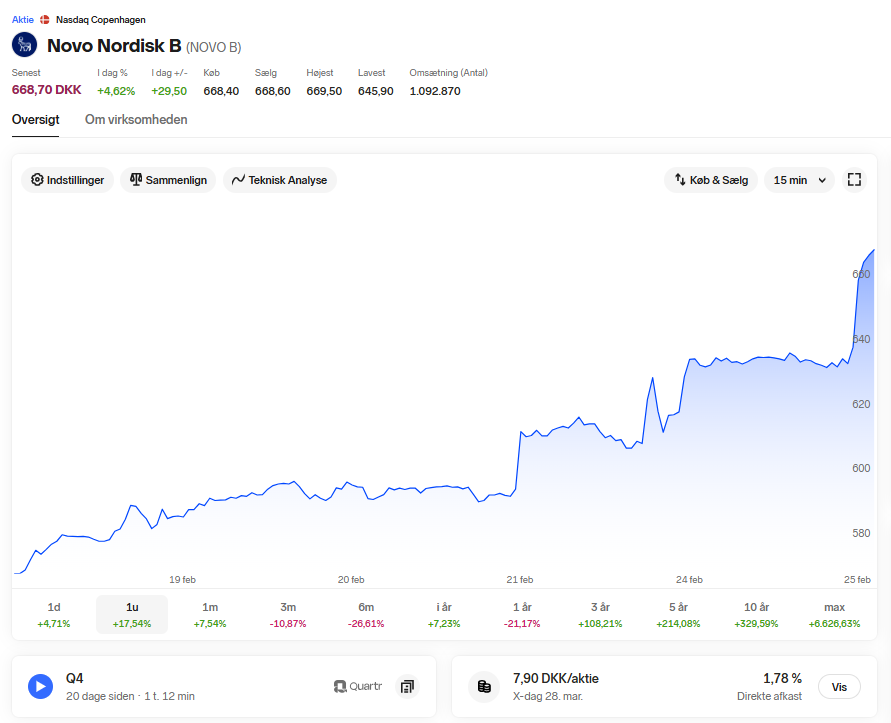Image resolution: width=891 pixels, height=723 pixels.
Task: Select the 1u time range
Action: pos(132,614)
